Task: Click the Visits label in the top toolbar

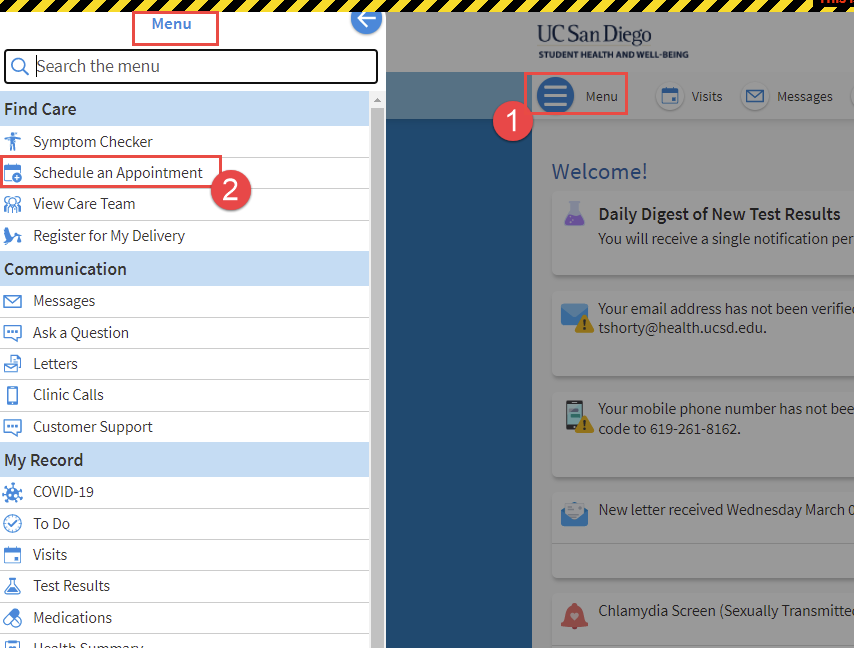Action: point(706,96)
